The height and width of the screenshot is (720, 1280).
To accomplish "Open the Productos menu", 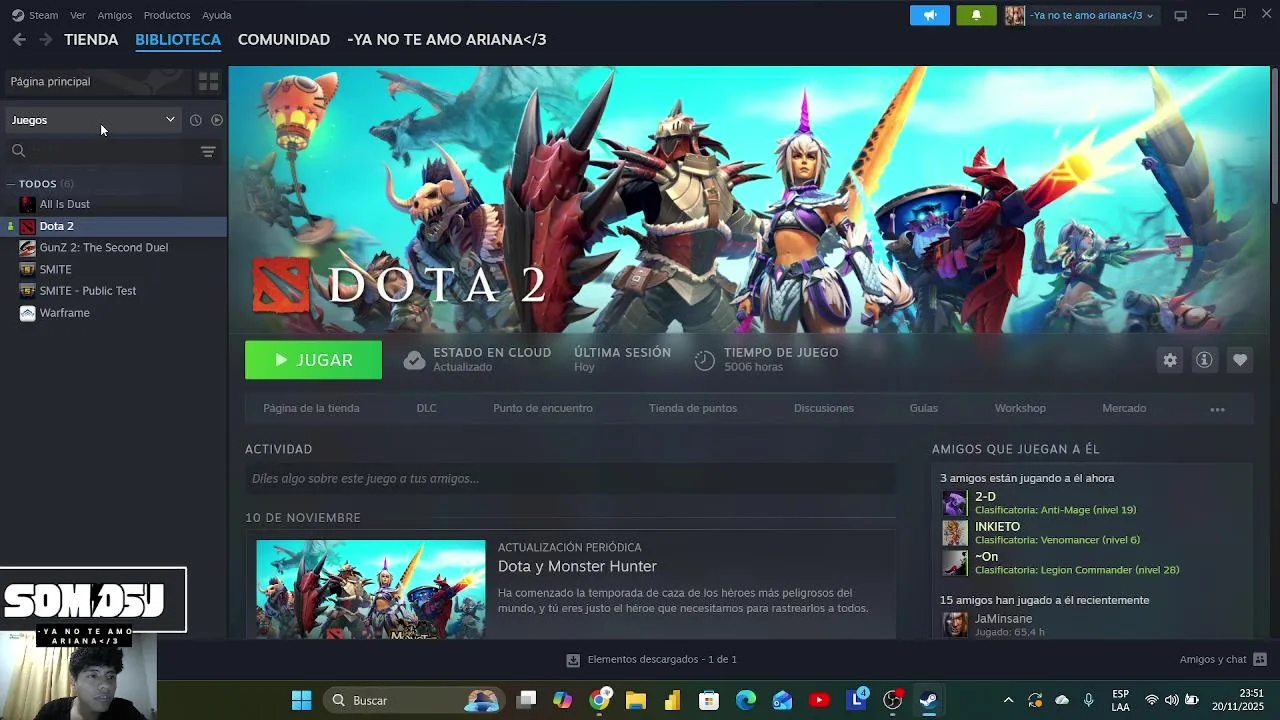I will click(167, 15).
